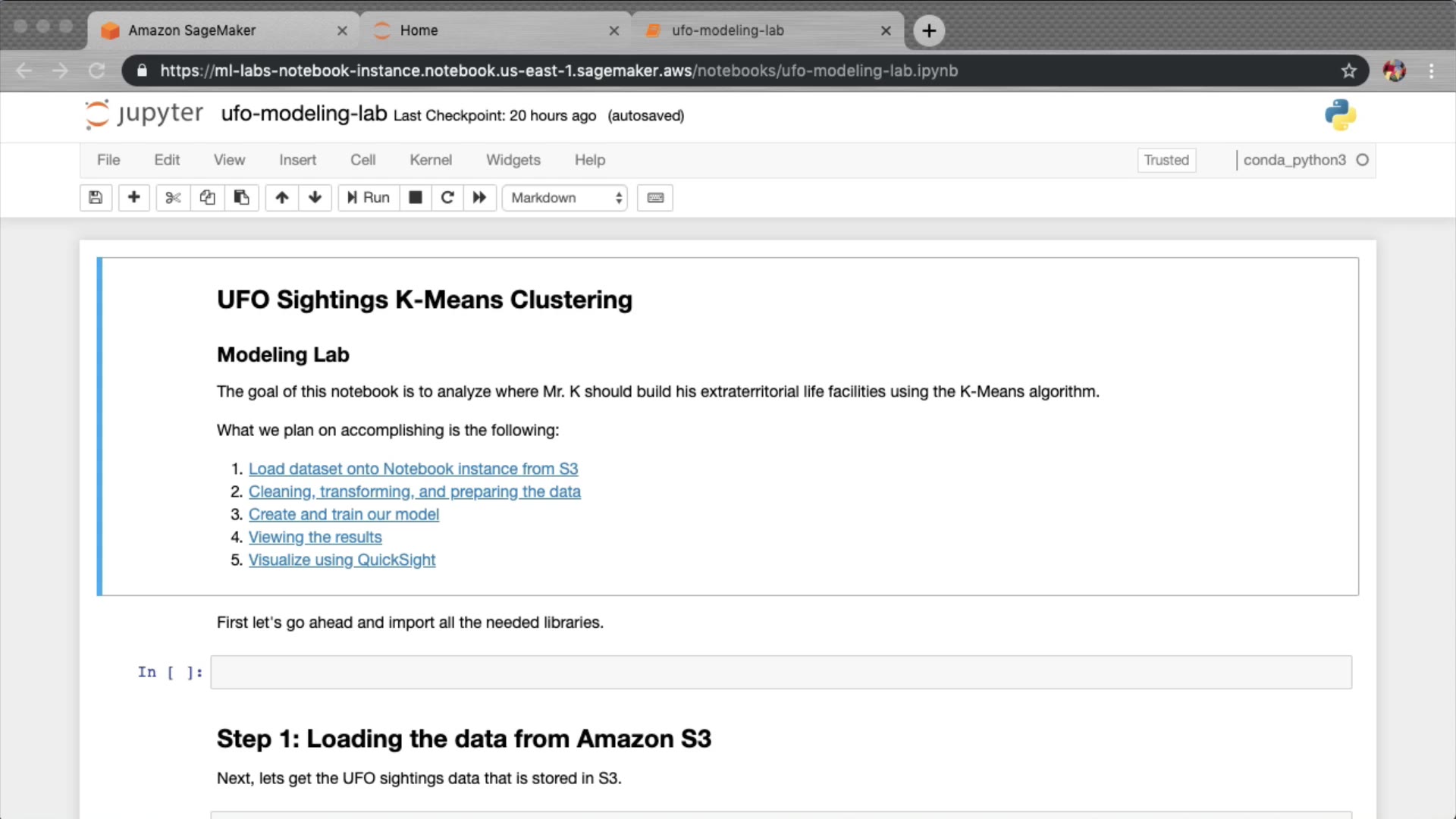Cut selected cells with scissors icon
The image size is (1456, 819).
tap(173, 198)
